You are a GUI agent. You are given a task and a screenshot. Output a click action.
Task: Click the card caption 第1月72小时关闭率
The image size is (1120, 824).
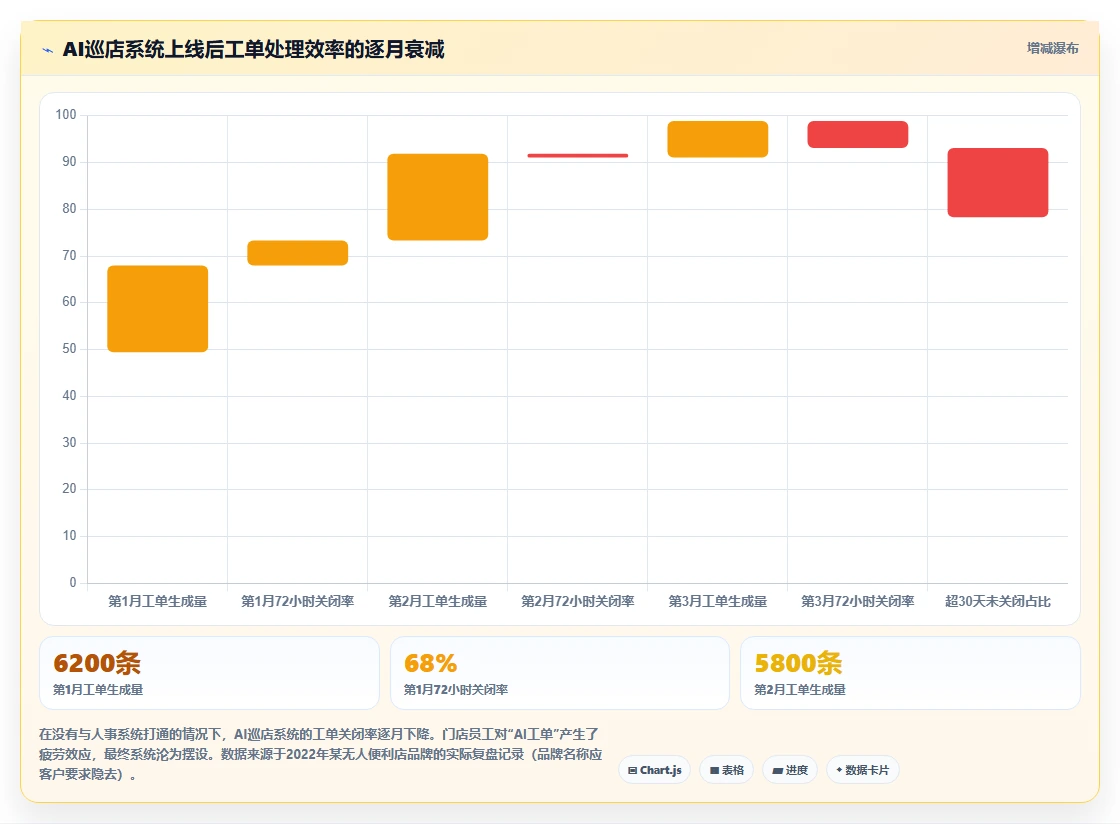pyautogui.click(x=456, y=690)
